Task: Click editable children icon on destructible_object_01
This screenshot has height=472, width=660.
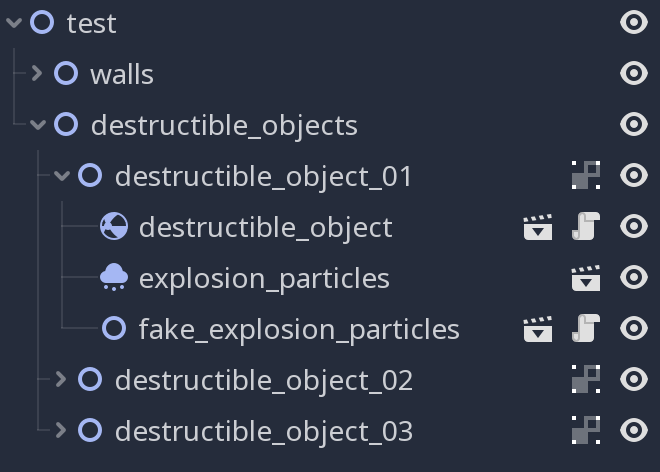Action: [x=586, y=175]
